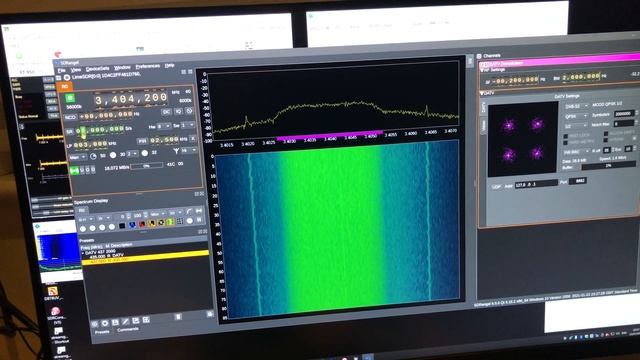Toggle the yellow current spectrum button
Viewport: 640px width, 360px height.
[151, 223]
